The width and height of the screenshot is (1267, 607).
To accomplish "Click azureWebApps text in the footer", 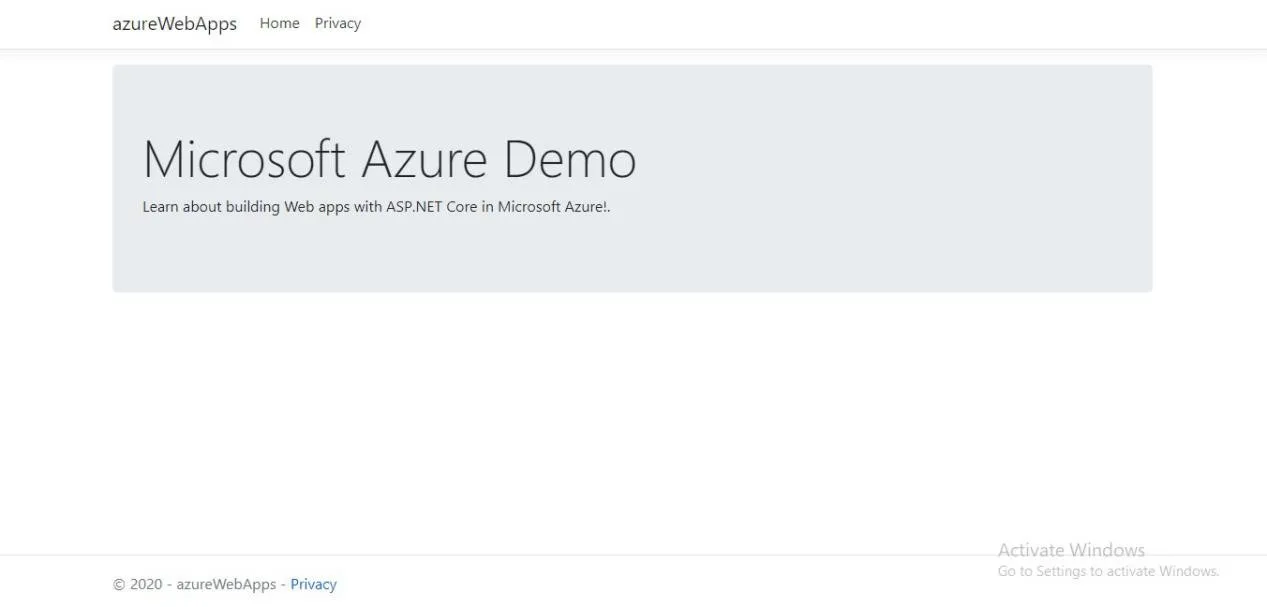I will (226, 584).
